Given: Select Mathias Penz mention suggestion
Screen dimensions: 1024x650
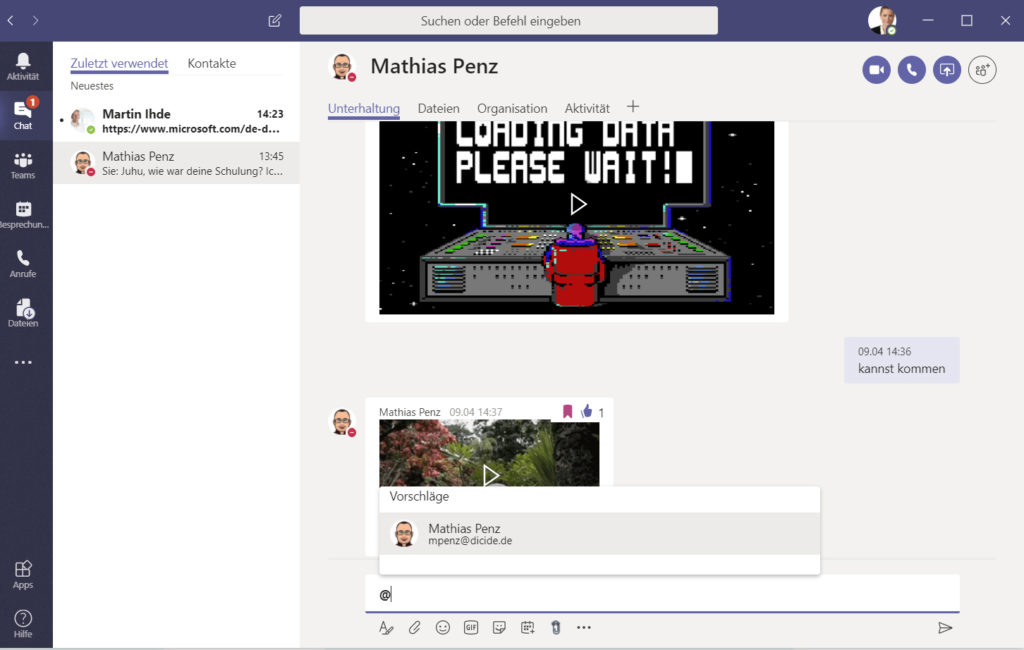Looking at the screenshot, I should 599,534.
